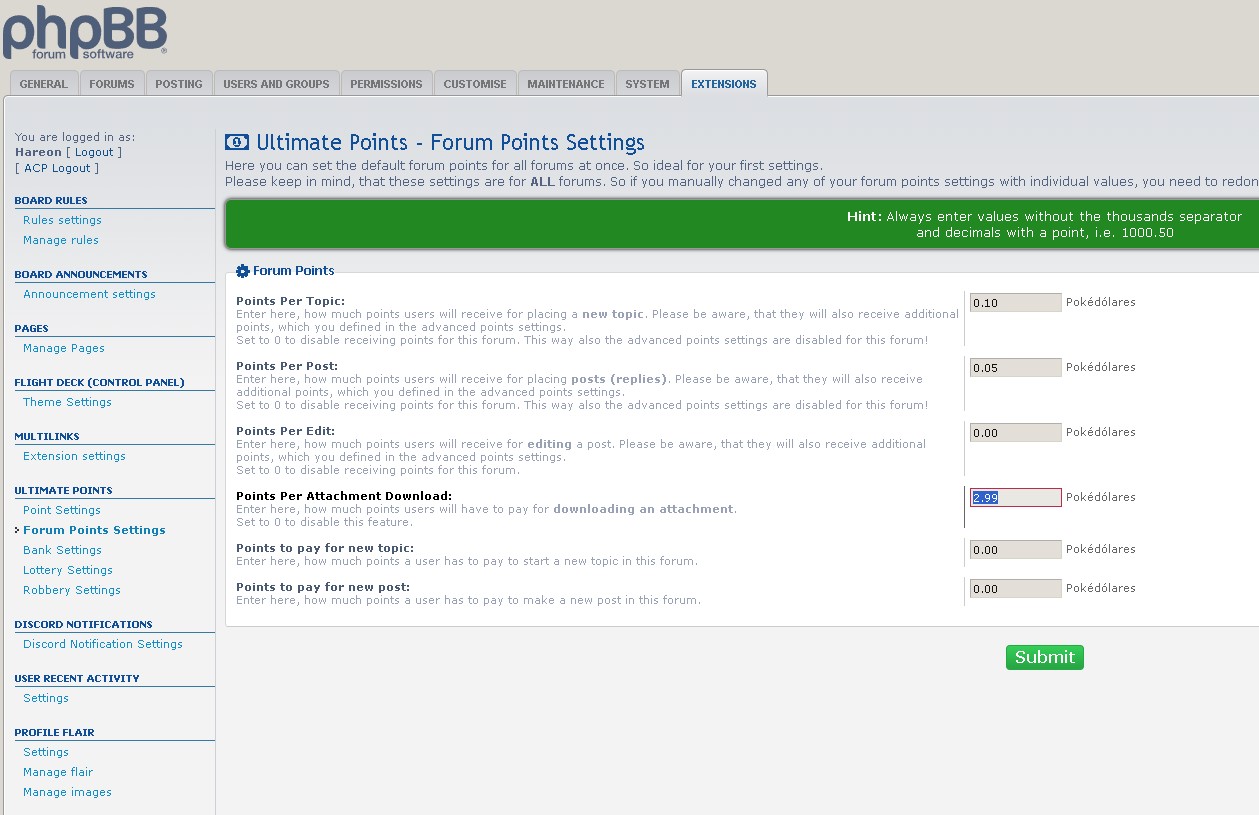
Task: Click the Logout link
Action: click(x=95, y=152)
